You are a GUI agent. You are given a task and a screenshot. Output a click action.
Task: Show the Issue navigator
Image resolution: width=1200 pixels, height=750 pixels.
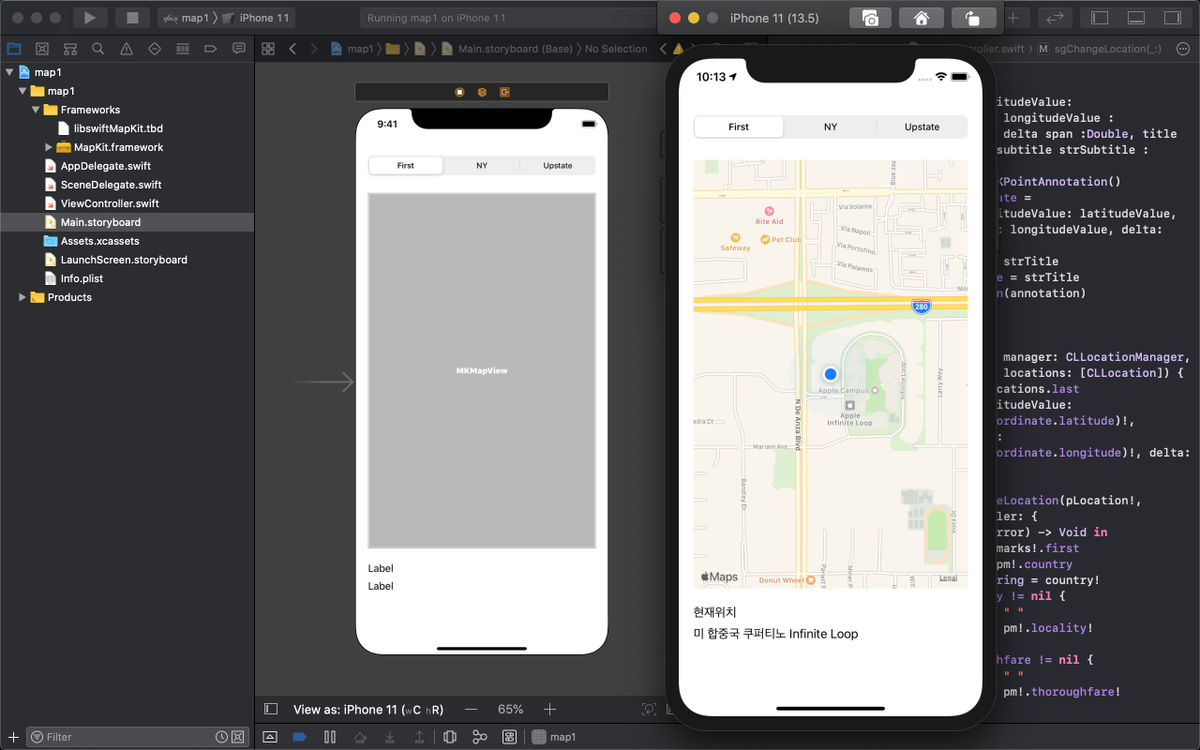click(x=126, y=48)
